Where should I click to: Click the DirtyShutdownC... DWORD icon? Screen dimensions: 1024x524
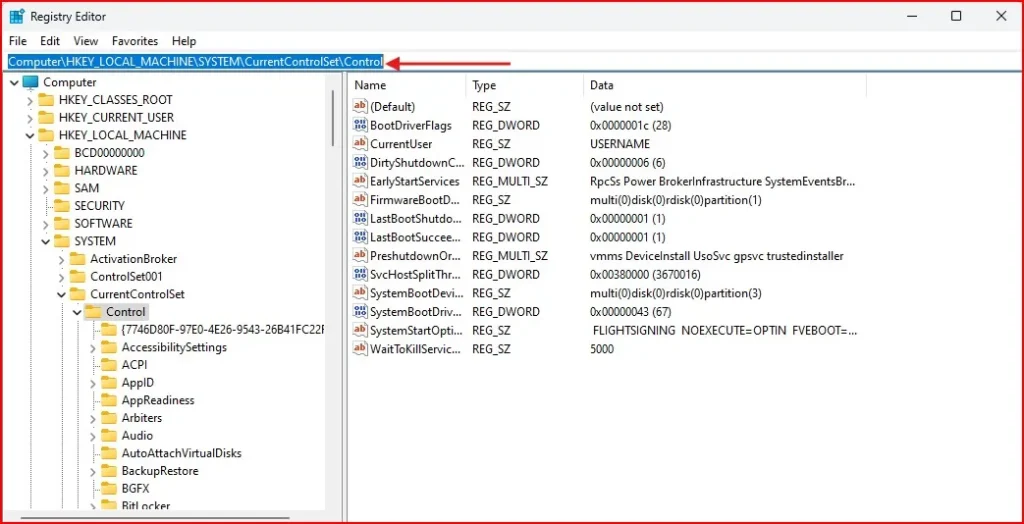coord(360,162)
